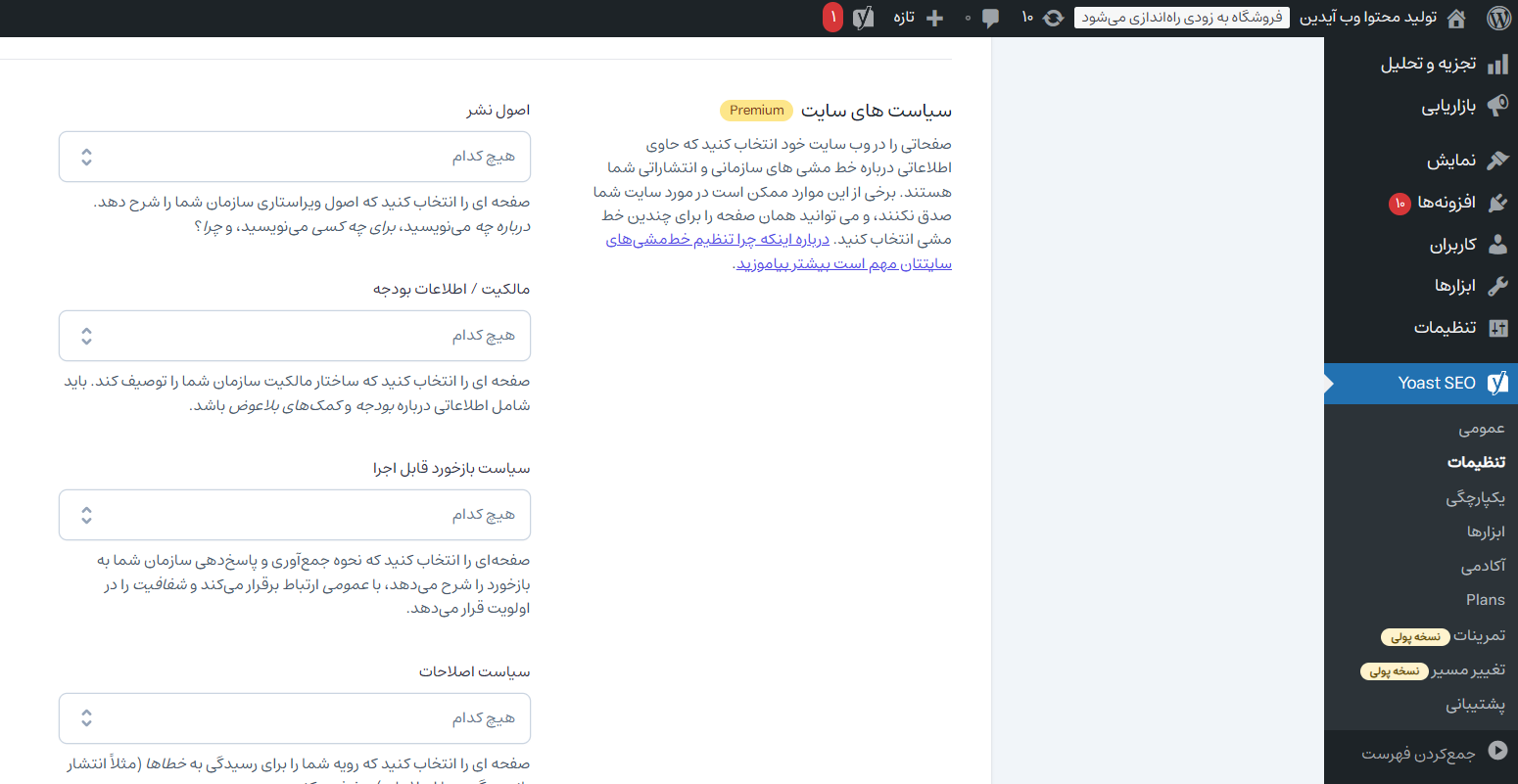Click the red Yoast notification badge
The image size is (1518, 784).
tap(832, 18)
